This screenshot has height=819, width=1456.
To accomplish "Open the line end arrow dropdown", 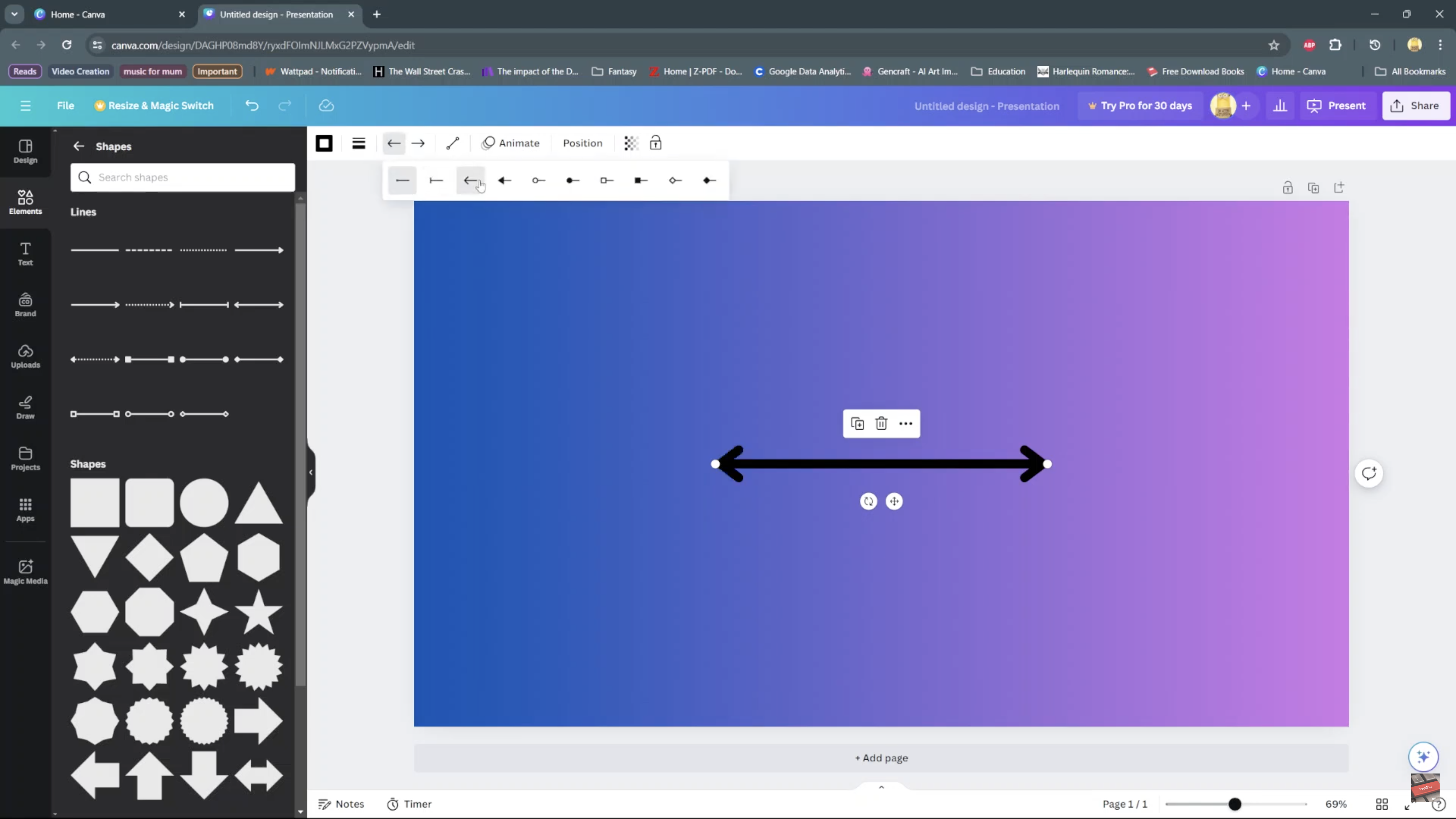I will click(418, 144).
